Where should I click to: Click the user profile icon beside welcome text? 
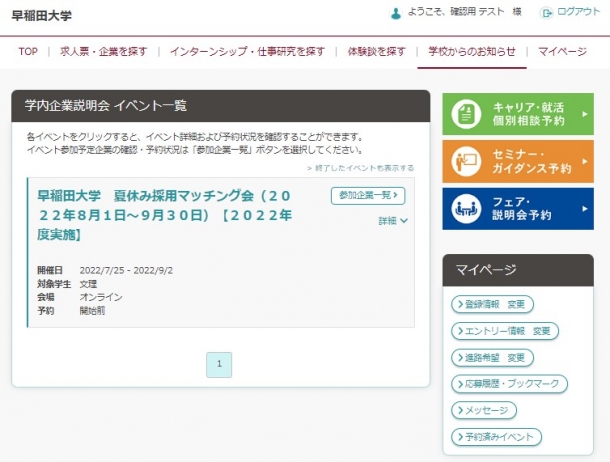396,14
